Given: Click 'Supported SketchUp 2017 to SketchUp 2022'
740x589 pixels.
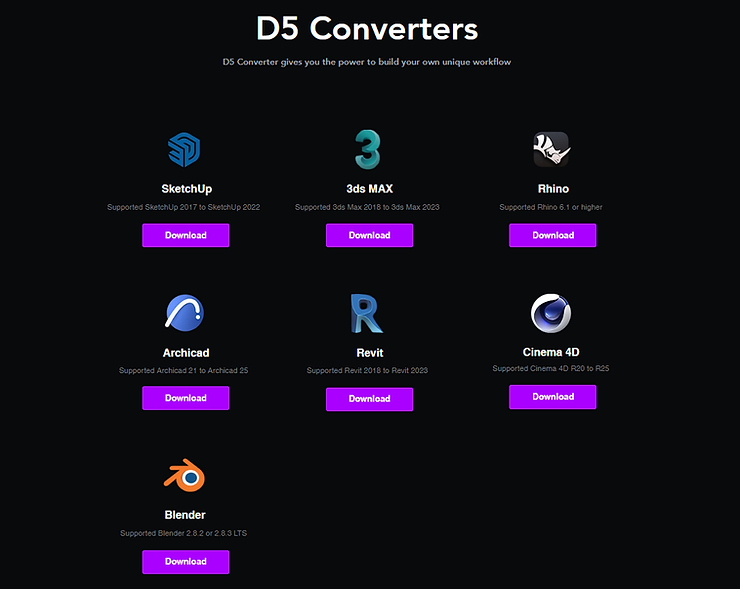Looking at the screenshot, I should tap(184, 207).
